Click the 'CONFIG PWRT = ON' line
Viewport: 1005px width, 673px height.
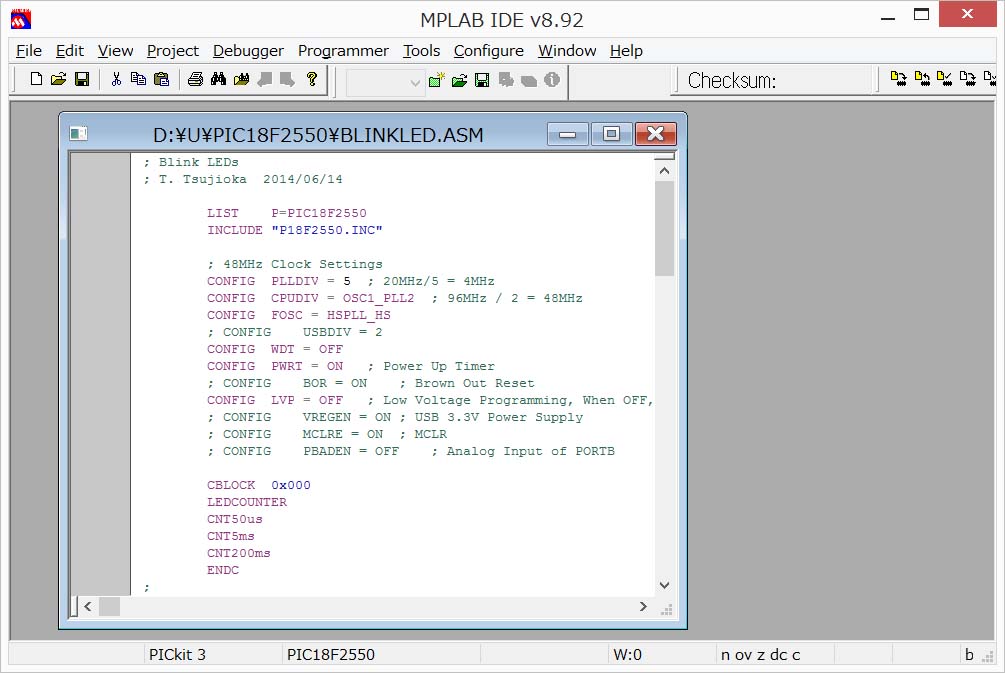pos(275,366)
